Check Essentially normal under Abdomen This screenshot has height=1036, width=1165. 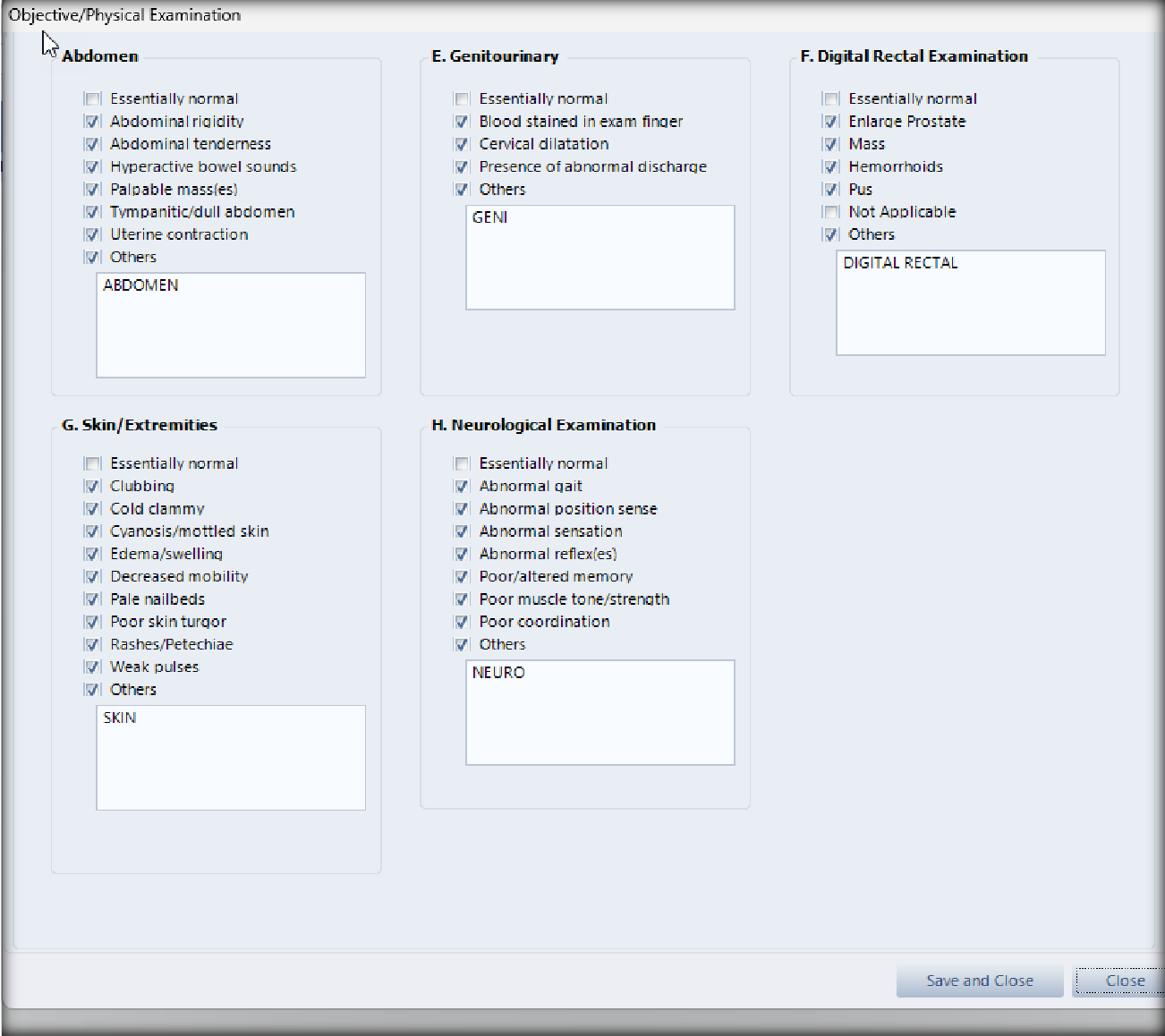[92, 99]
